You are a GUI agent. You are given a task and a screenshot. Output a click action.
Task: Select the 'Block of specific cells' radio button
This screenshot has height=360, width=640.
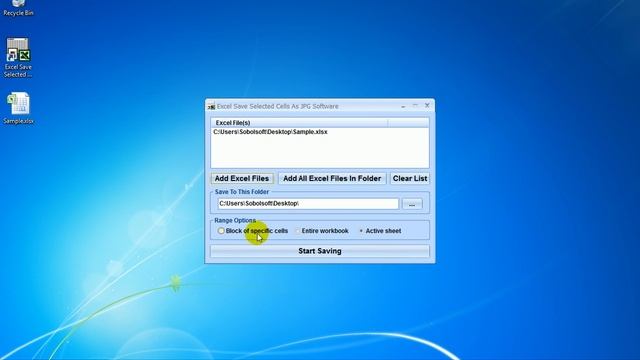point(221,231)
